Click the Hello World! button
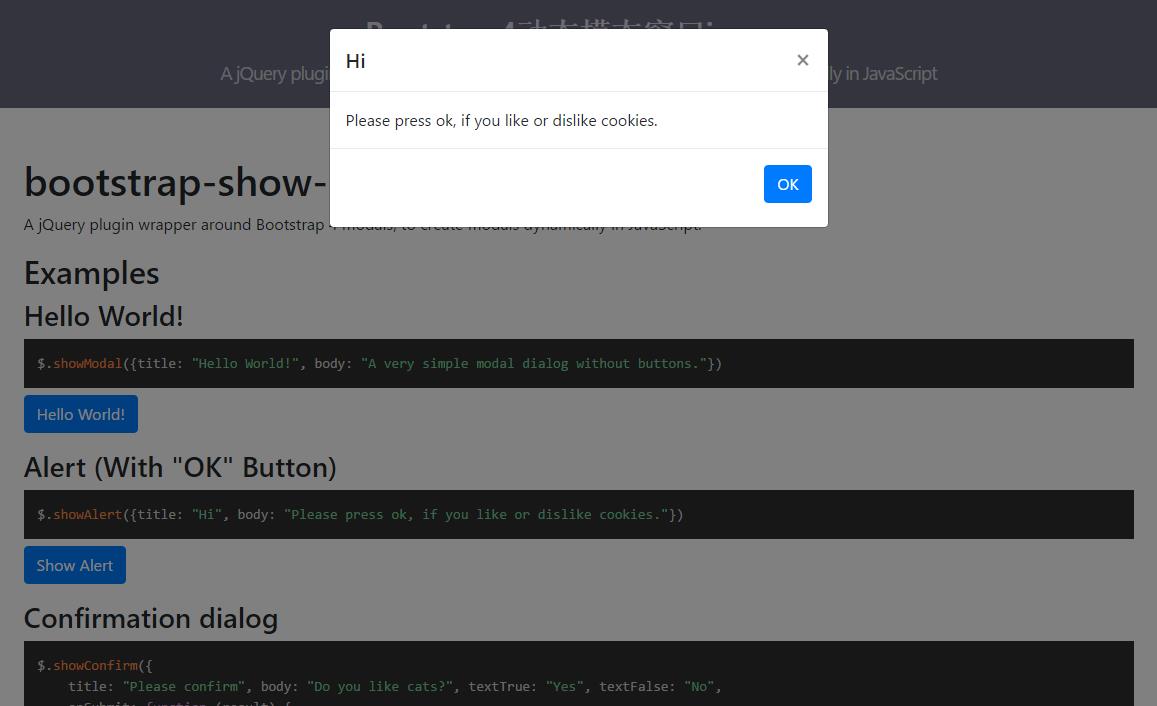 click(80, 415)
